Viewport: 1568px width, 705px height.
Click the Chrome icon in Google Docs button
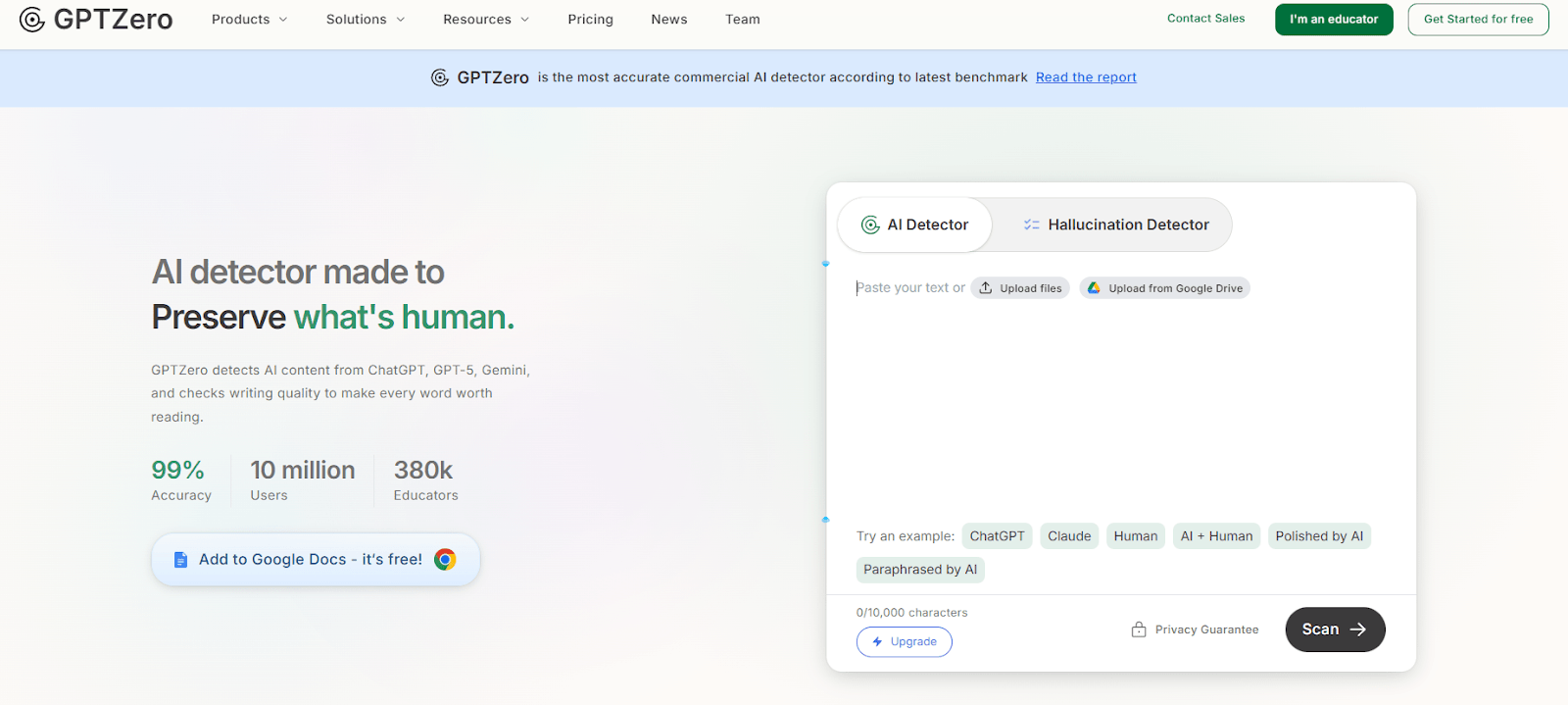click(x=445, y=560)
